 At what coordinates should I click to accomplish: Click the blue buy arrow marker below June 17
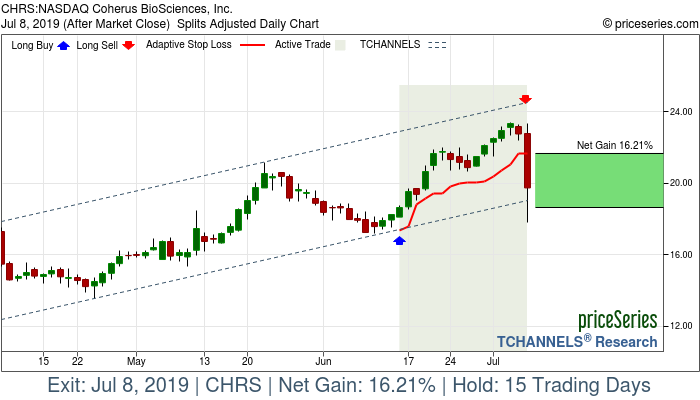coord(400,241)
